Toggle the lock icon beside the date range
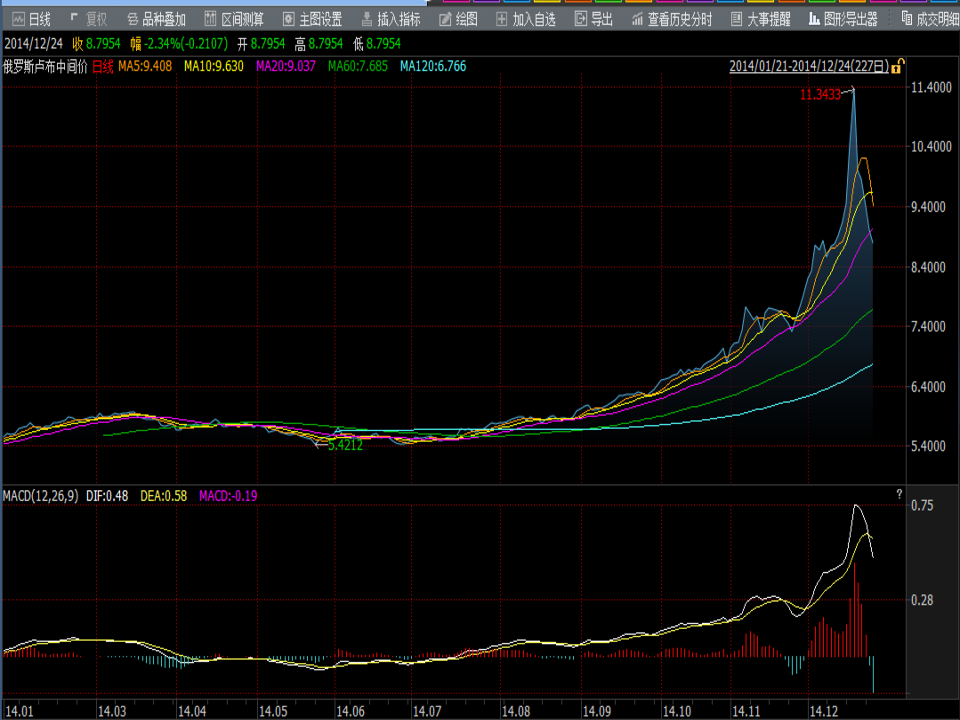Viewport: 960px width, 720px height. (898, 66)
